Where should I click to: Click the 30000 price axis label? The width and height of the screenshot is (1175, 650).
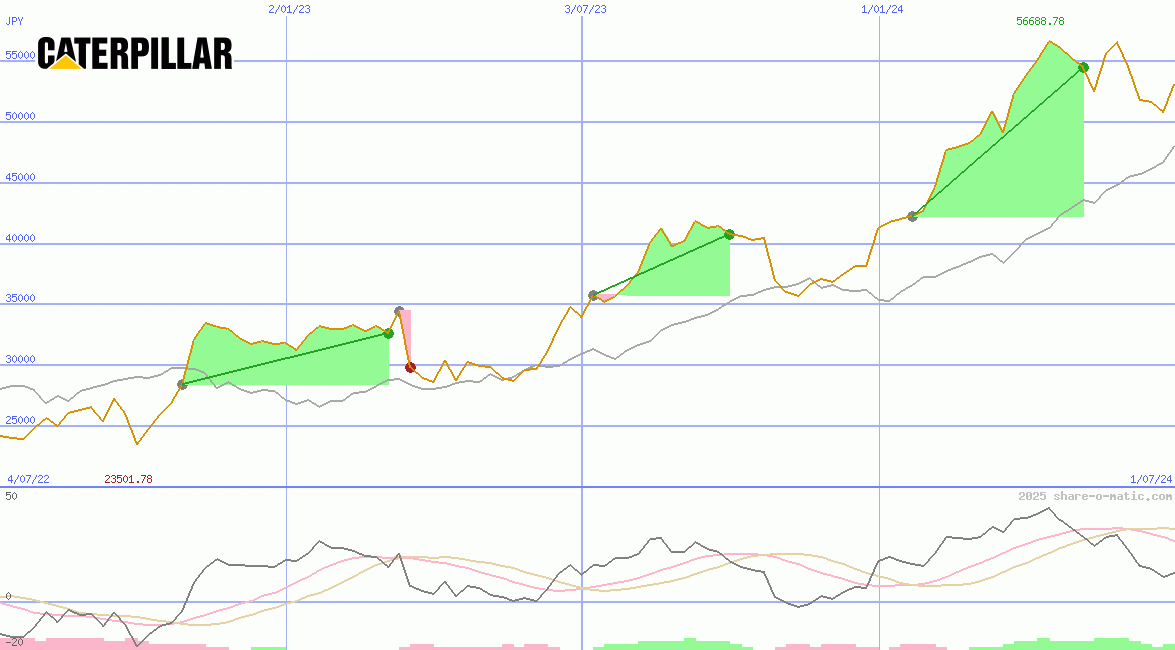20,360
